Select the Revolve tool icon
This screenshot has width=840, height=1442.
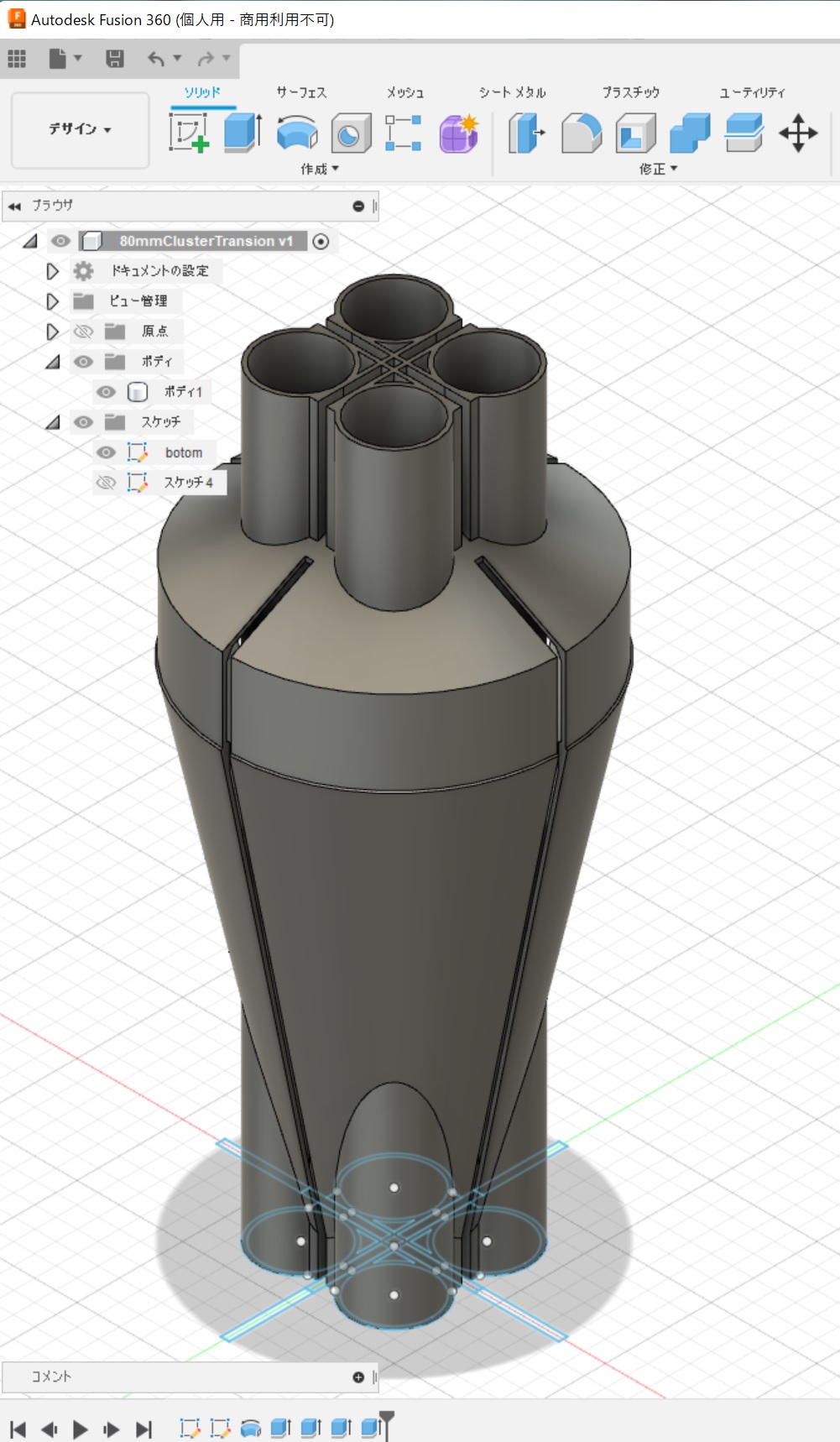[297, 133]
